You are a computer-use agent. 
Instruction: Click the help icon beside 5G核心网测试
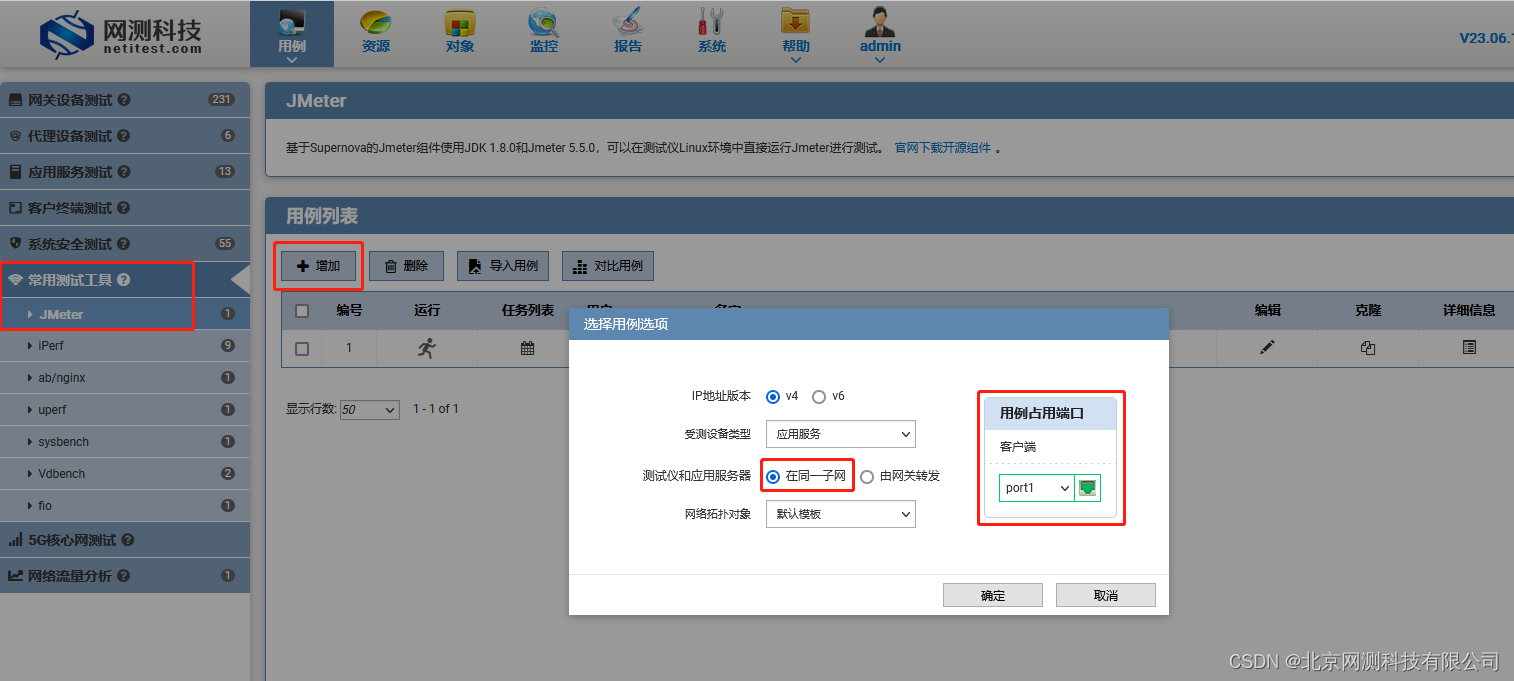[128, 540]
